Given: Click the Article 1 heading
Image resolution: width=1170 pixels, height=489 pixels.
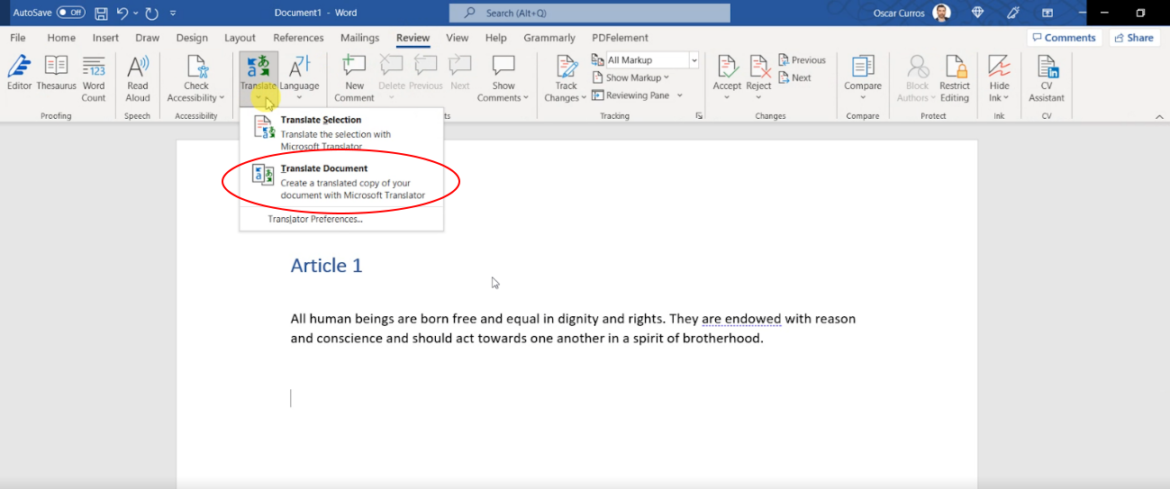Looking at the screenshot, I should 326,265.
